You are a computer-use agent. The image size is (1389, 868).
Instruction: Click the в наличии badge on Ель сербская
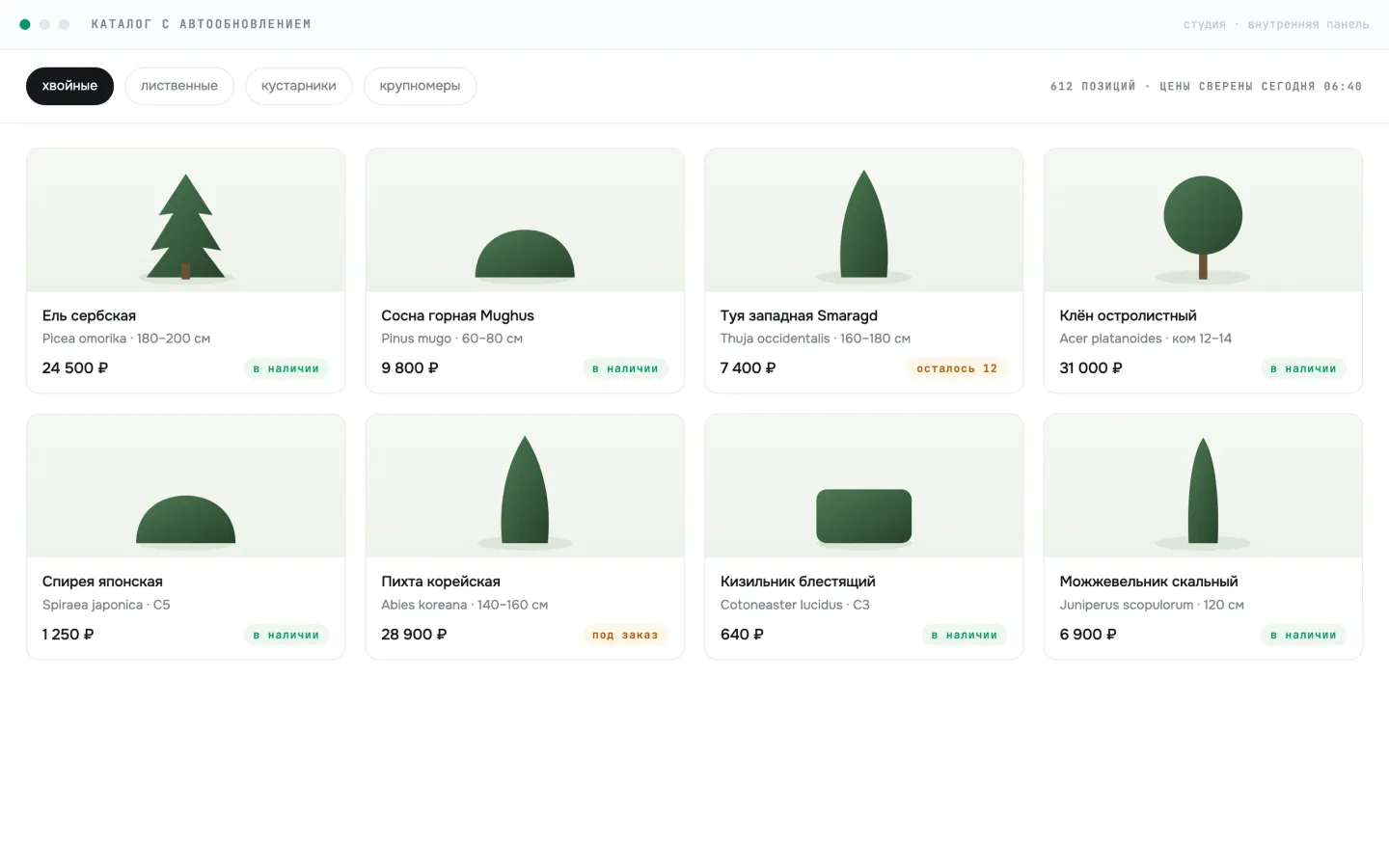(286, 368)
